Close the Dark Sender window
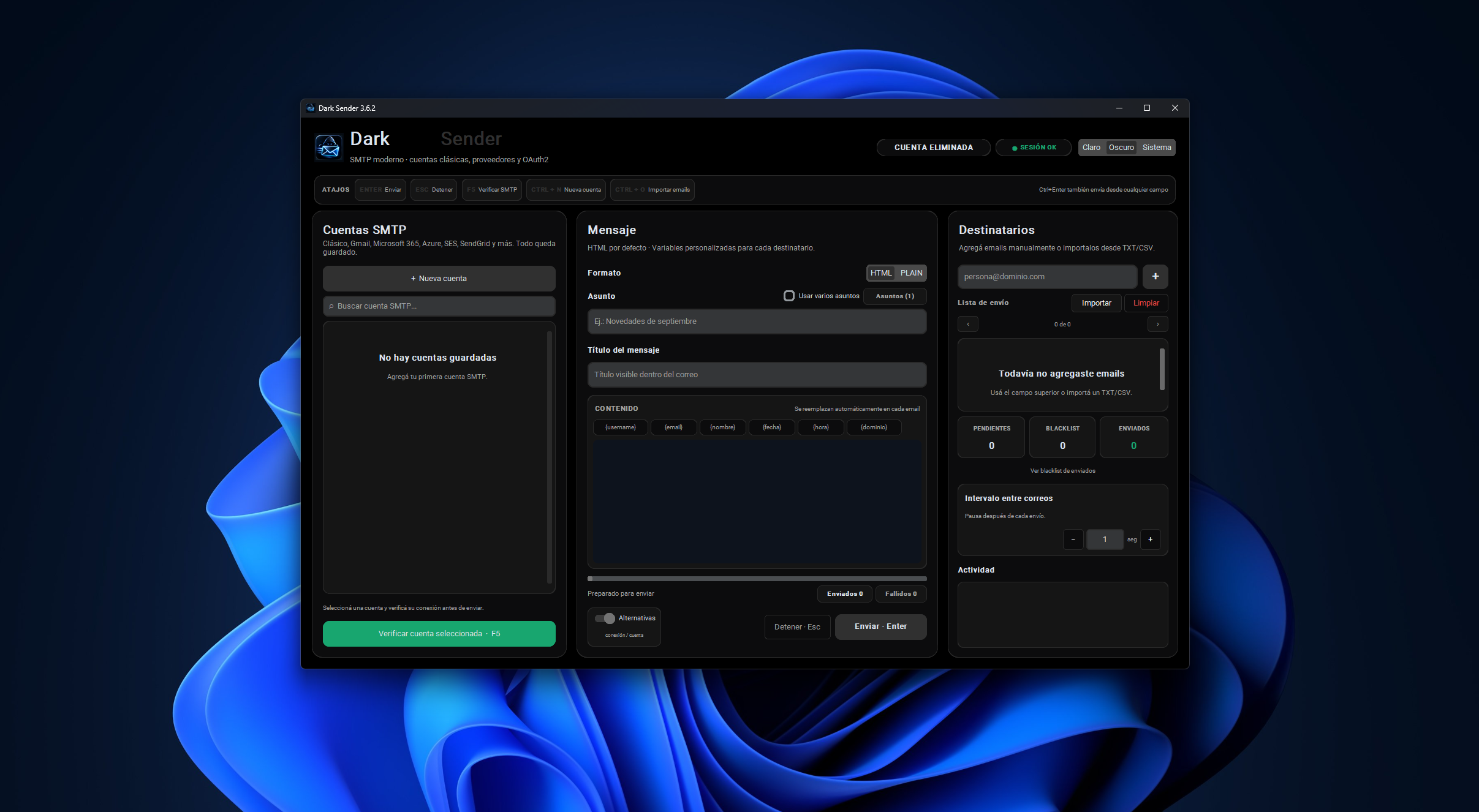This screenshot has height=812, width=1479. [x=1174, y=108]
